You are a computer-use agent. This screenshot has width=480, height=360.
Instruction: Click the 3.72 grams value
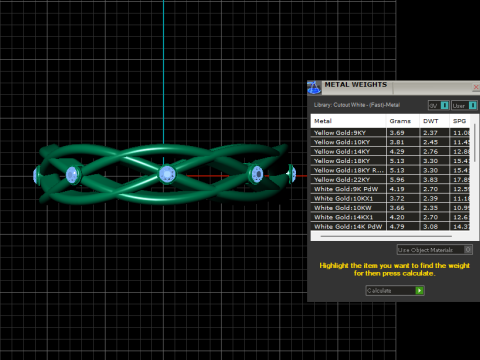coord(397,198)
